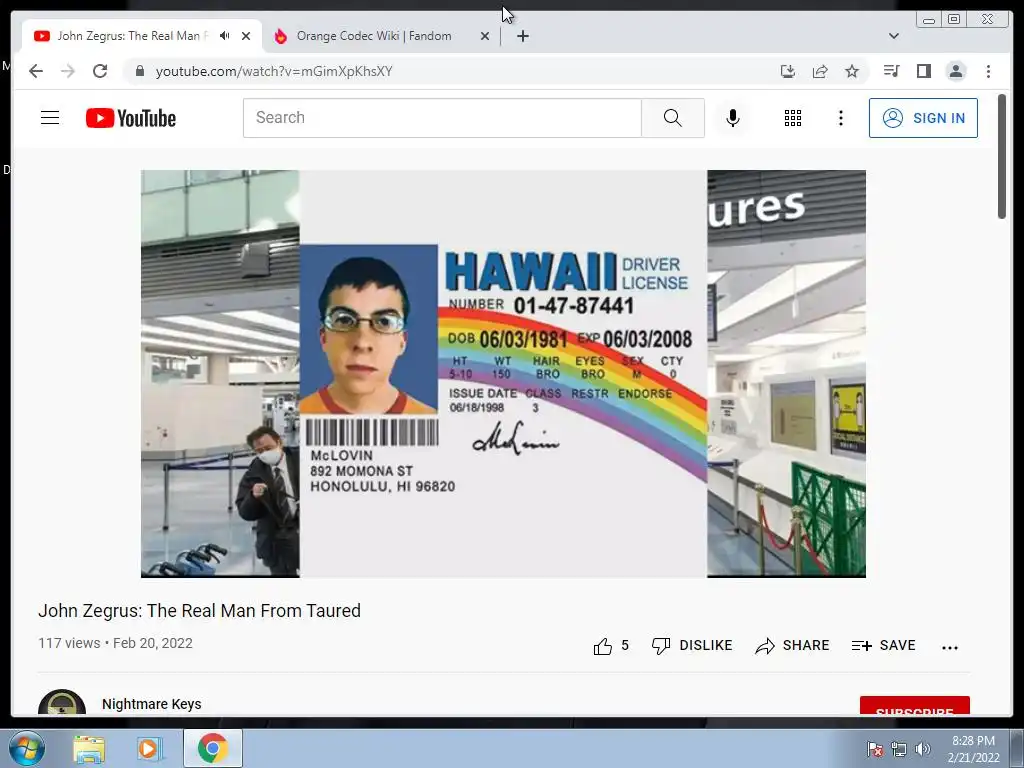Open Nightmare Keys channel name link
Viewport: 1024px width, 768px height.
point(152,704)
